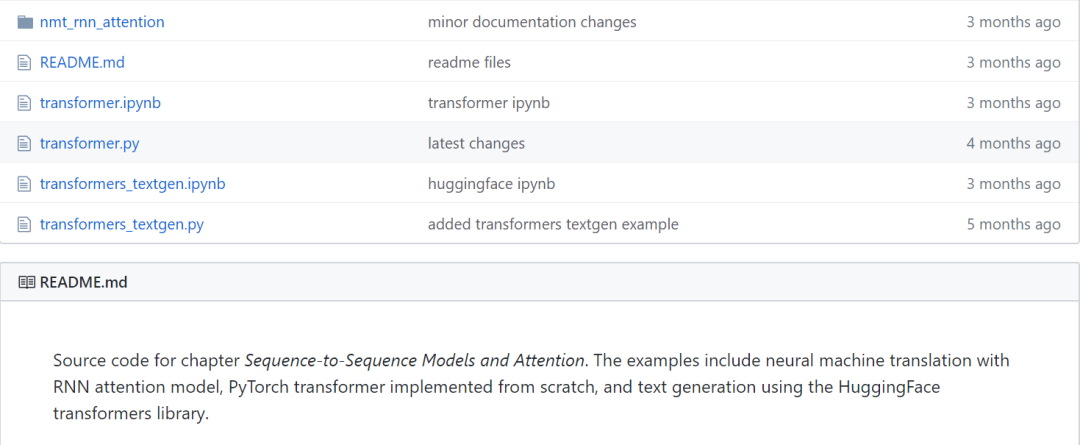Click the README.md file icon in list
The width and height of the screenshot is (1080, 445).
[x=25, y=62]
